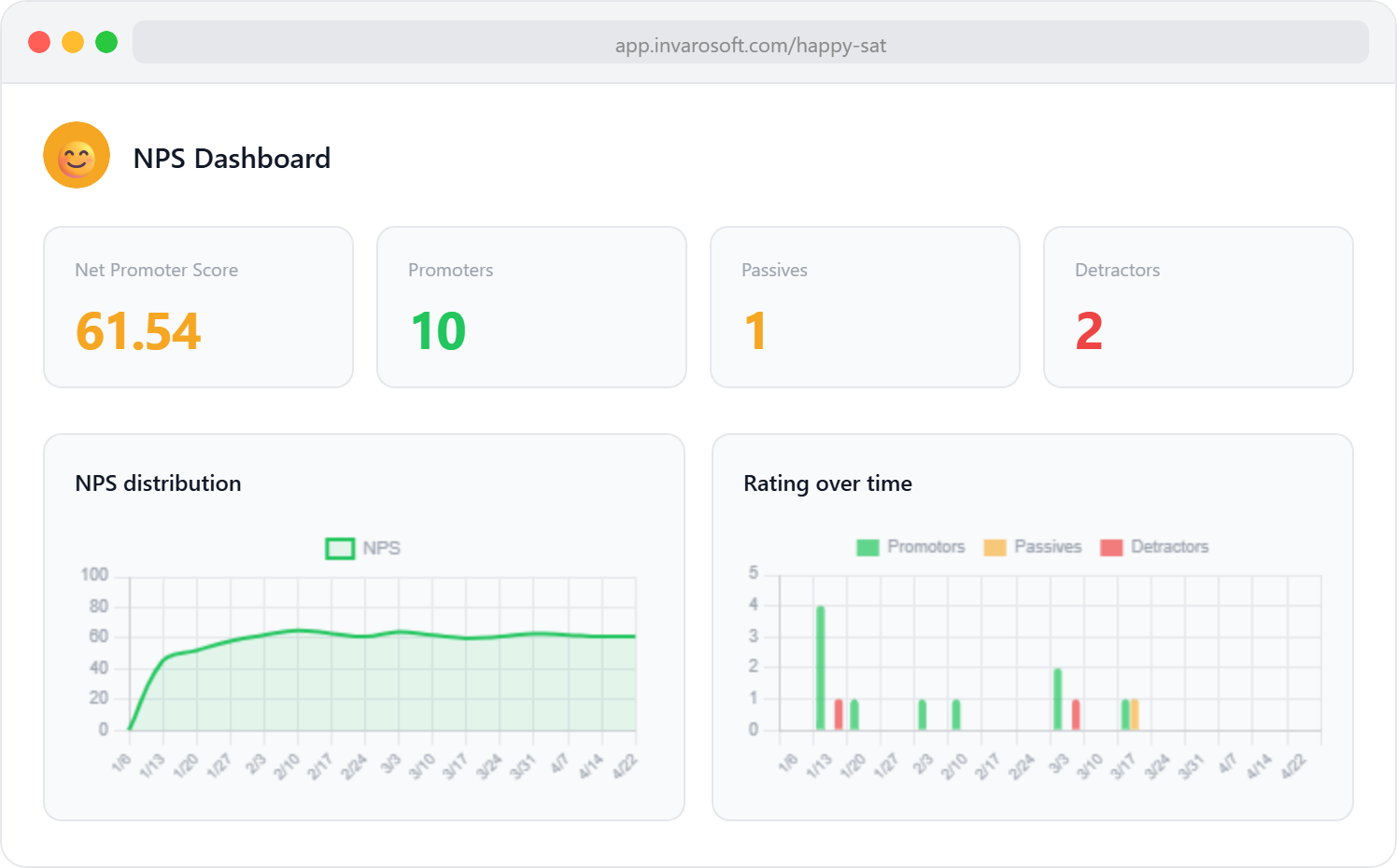Click the 100 label on NPS distribution axis
Viewport: 1397px width, 868px height.
(94, 575)
